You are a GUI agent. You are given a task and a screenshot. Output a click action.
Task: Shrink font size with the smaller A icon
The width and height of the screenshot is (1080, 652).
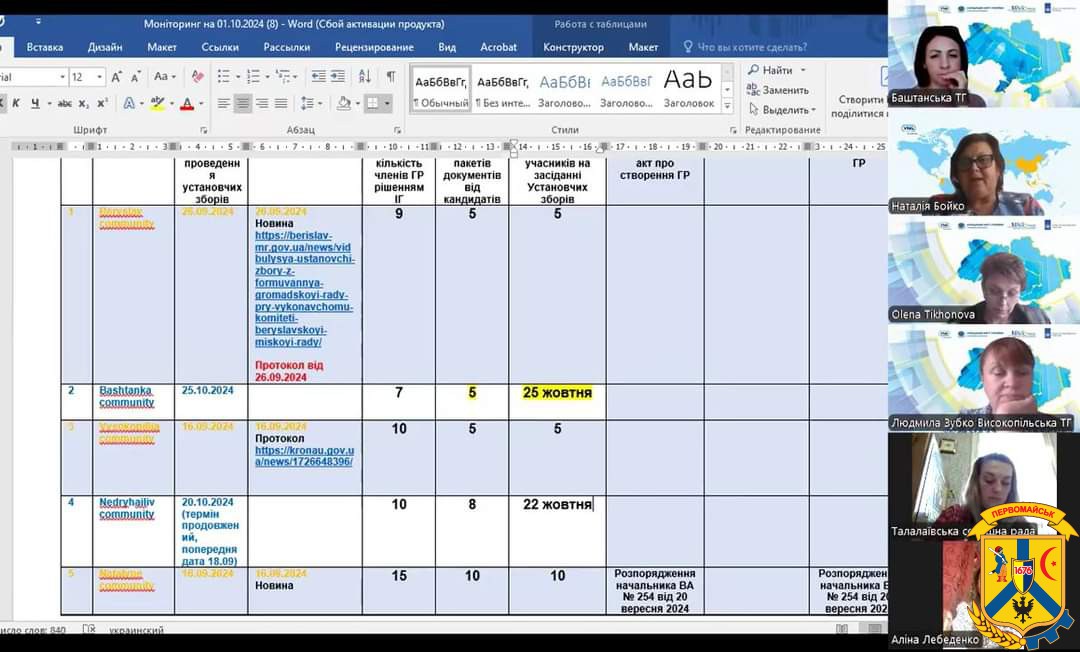point(136,76)
